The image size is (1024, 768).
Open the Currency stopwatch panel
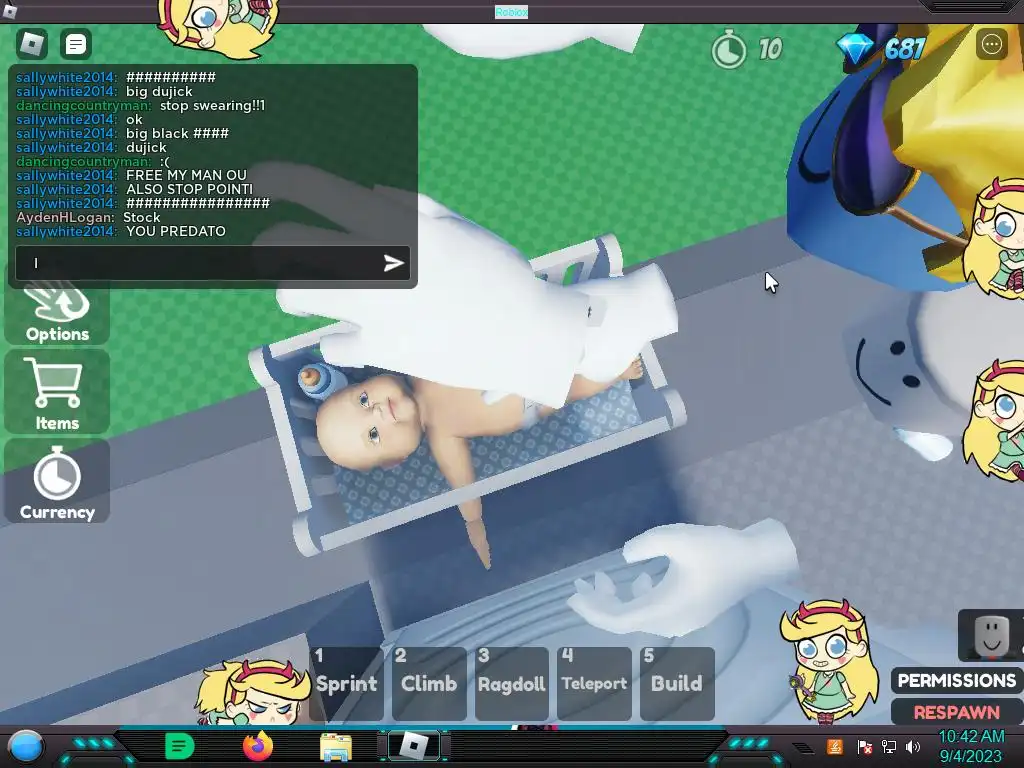click(x=57, y=481)
